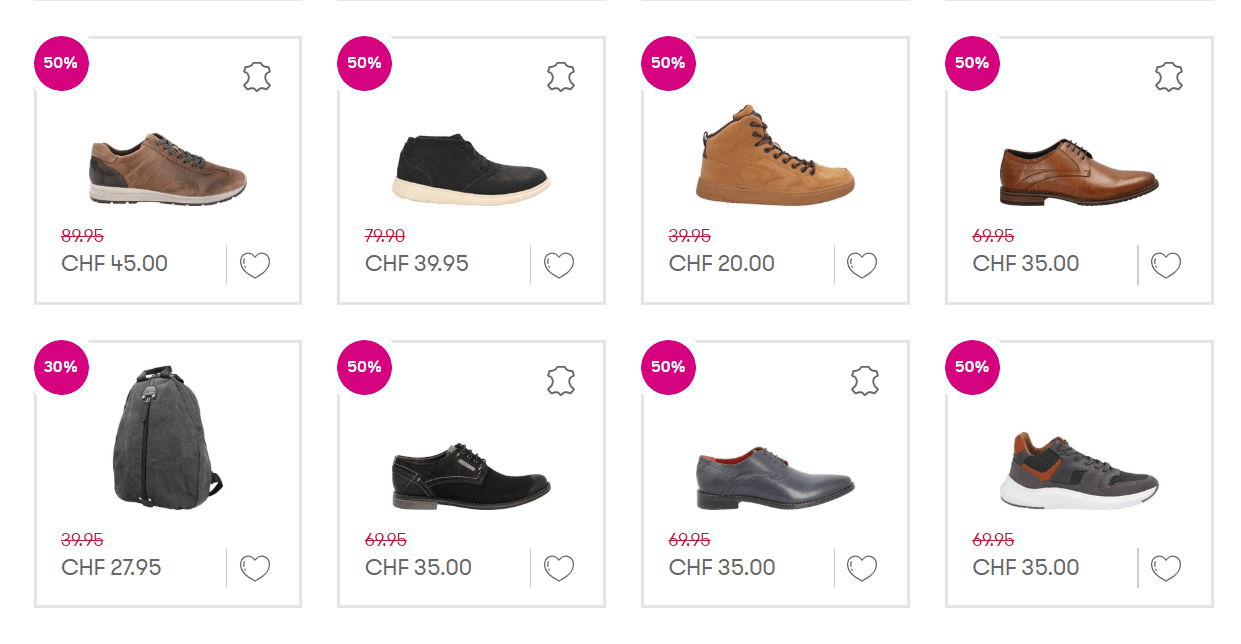Favorite the brown sneaker priced CHF 45.00
Viewport: 1241px width, 644px height.
pos(255,265)
